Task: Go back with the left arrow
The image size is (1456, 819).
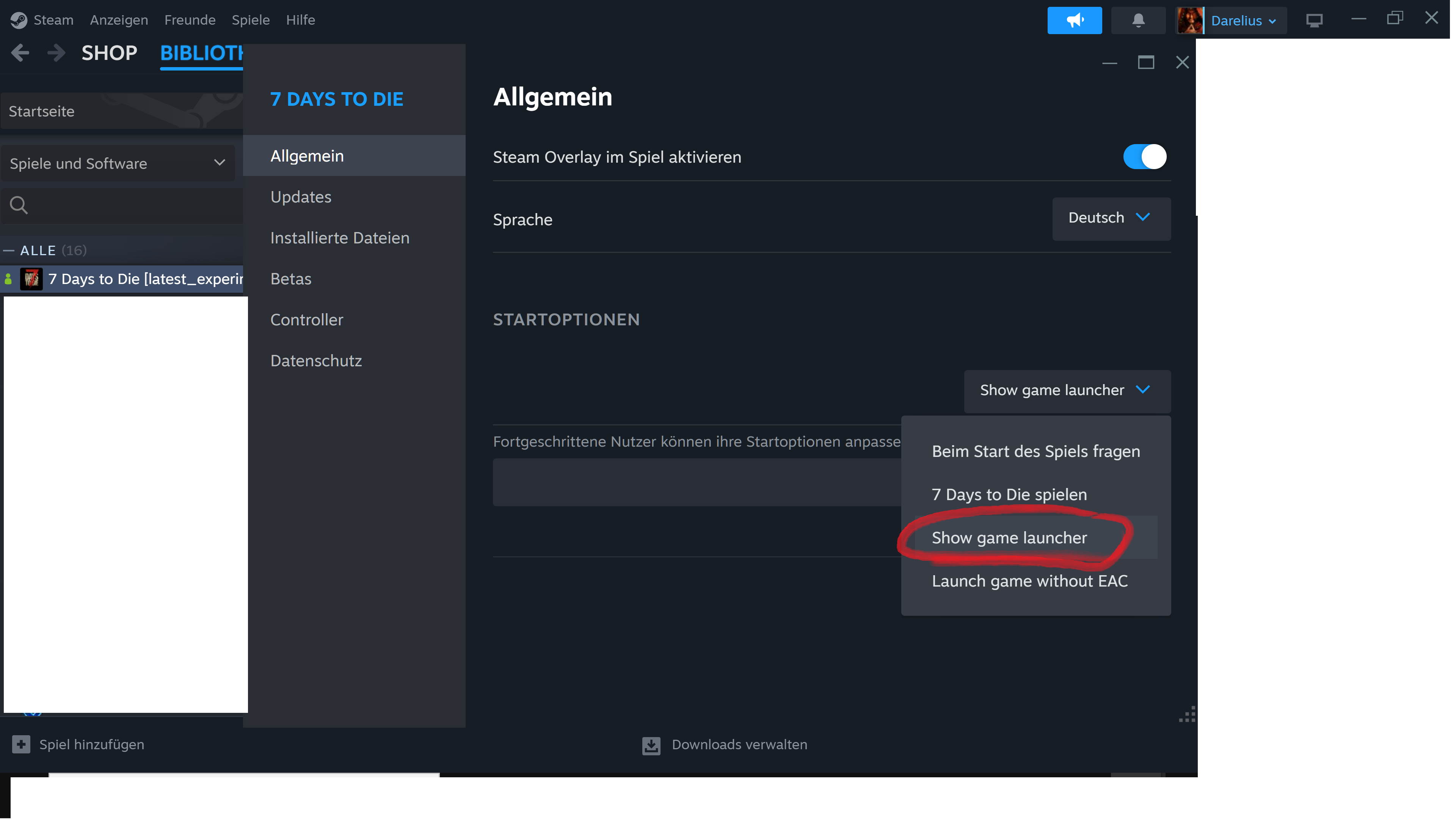Action: (20, 53)
